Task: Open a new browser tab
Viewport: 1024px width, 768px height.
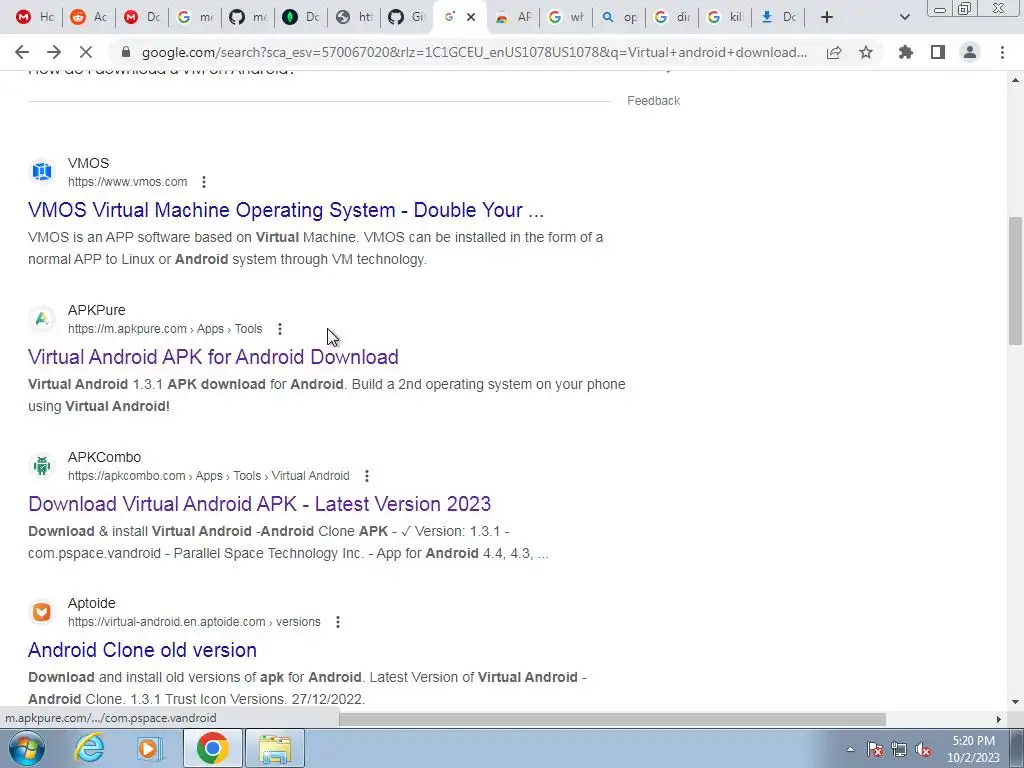Action: (827, 18)
